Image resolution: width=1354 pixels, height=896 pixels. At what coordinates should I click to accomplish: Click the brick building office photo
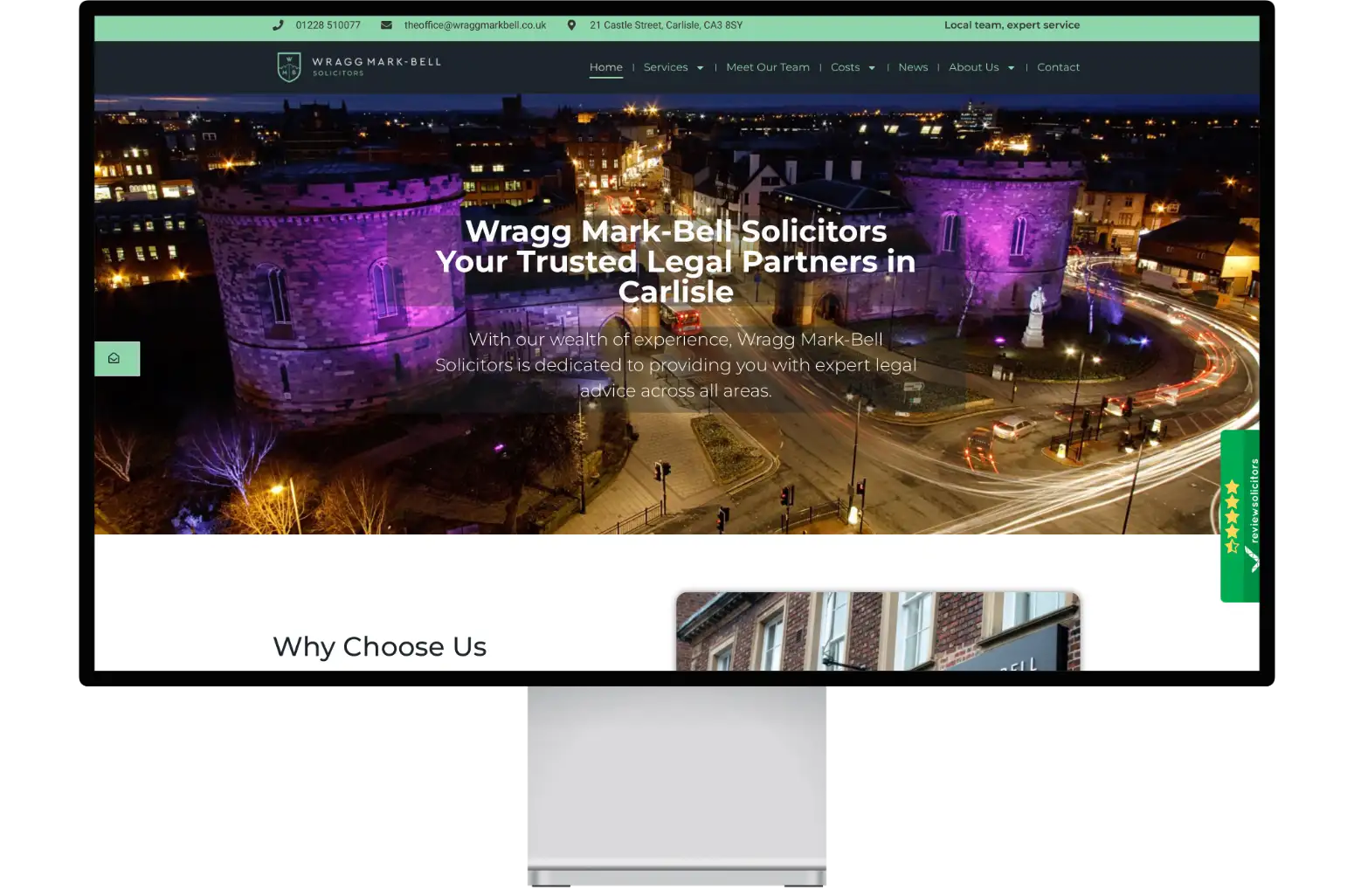(878, 631)
